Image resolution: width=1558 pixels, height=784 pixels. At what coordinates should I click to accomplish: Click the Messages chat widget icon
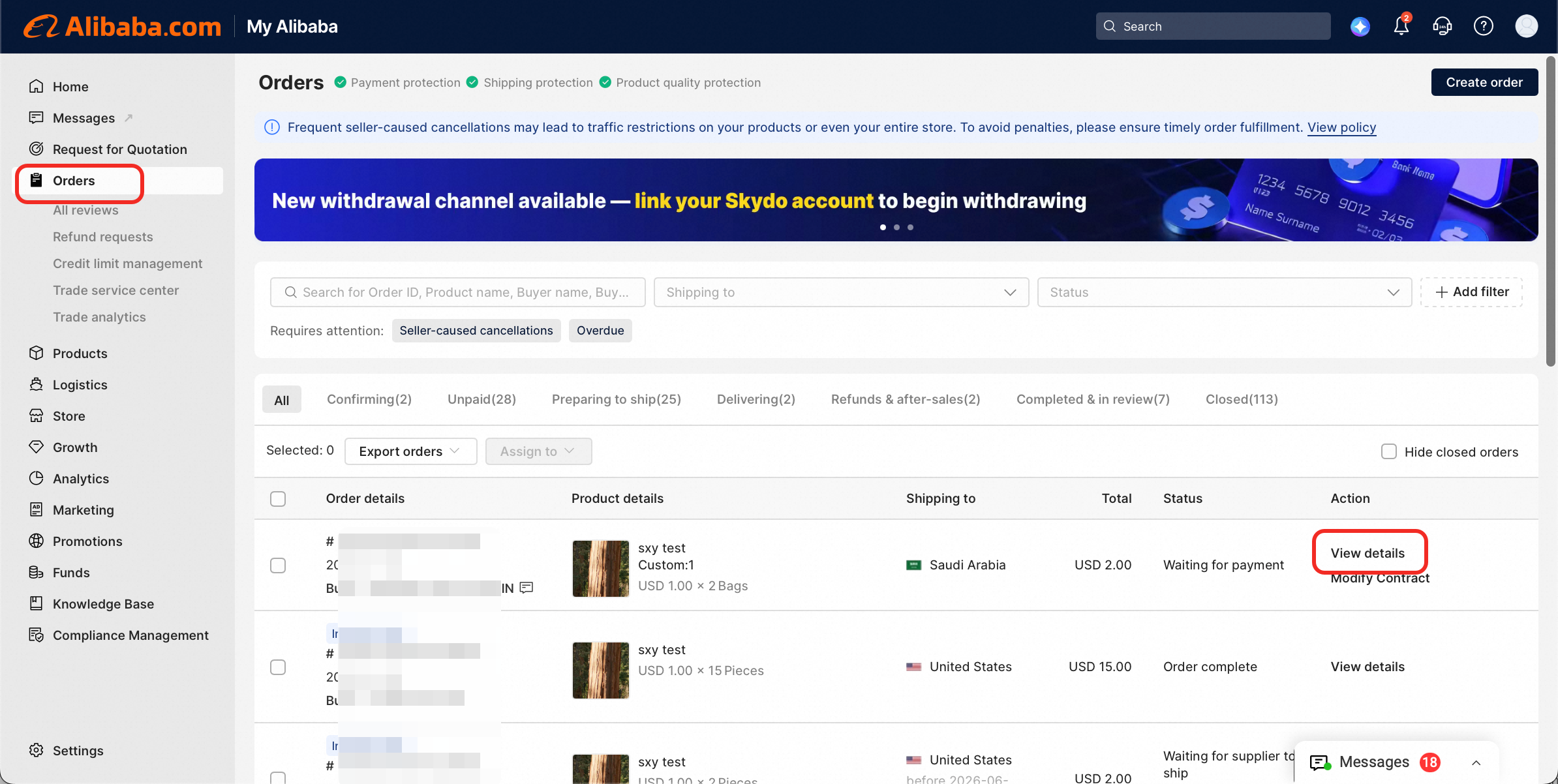tap(1321, 762)
